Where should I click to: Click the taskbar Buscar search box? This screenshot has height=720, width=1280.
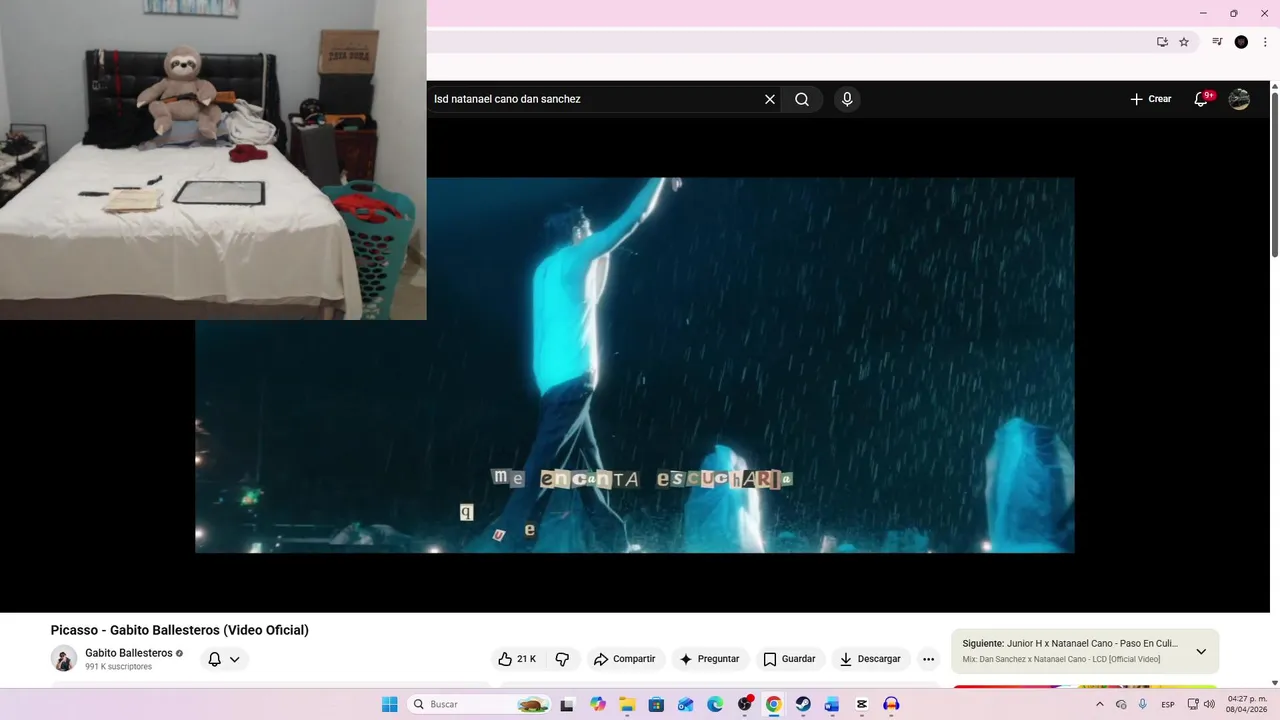[x=481, y=704]
